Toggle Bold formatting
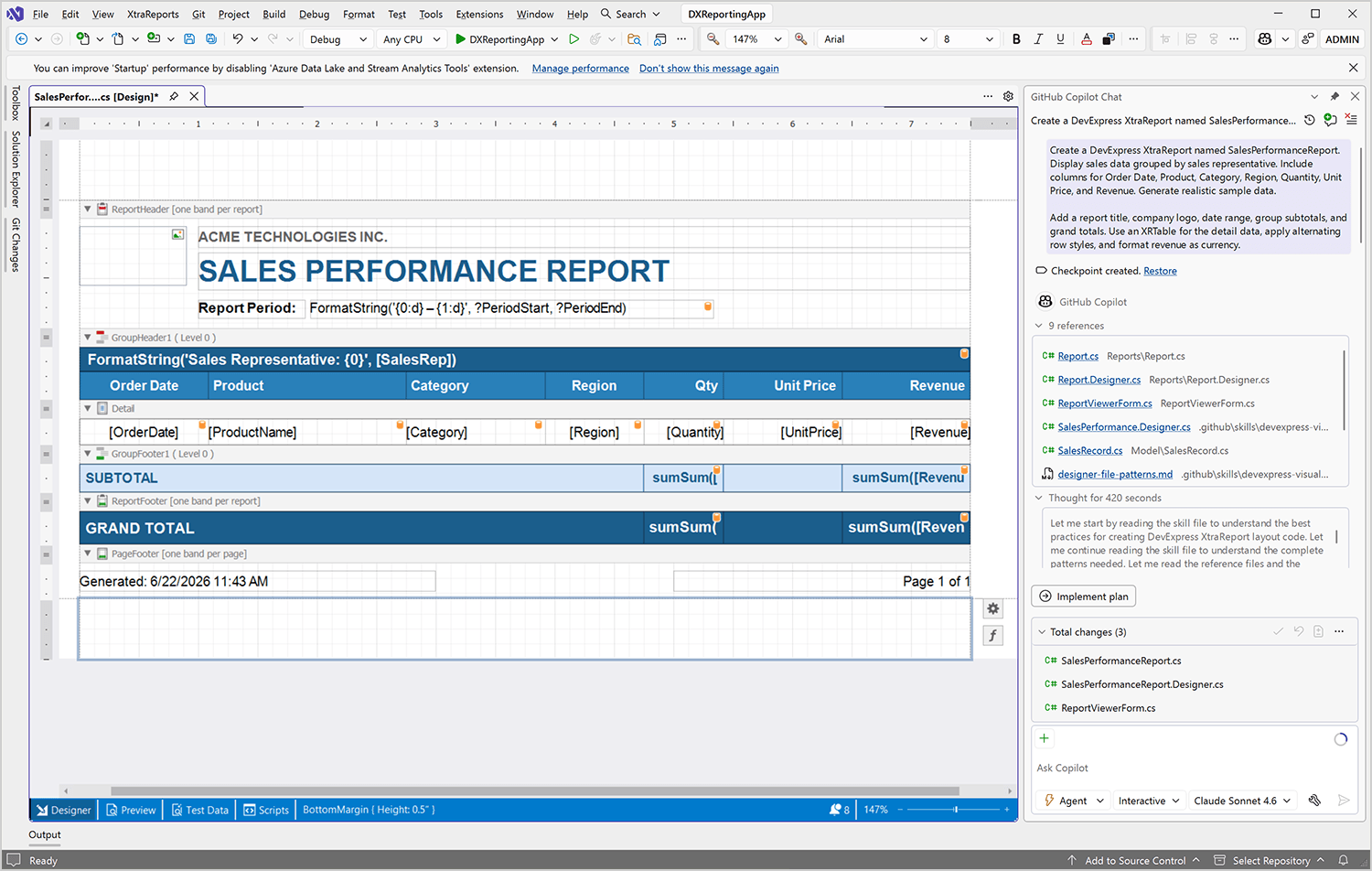 (1016, 39)
